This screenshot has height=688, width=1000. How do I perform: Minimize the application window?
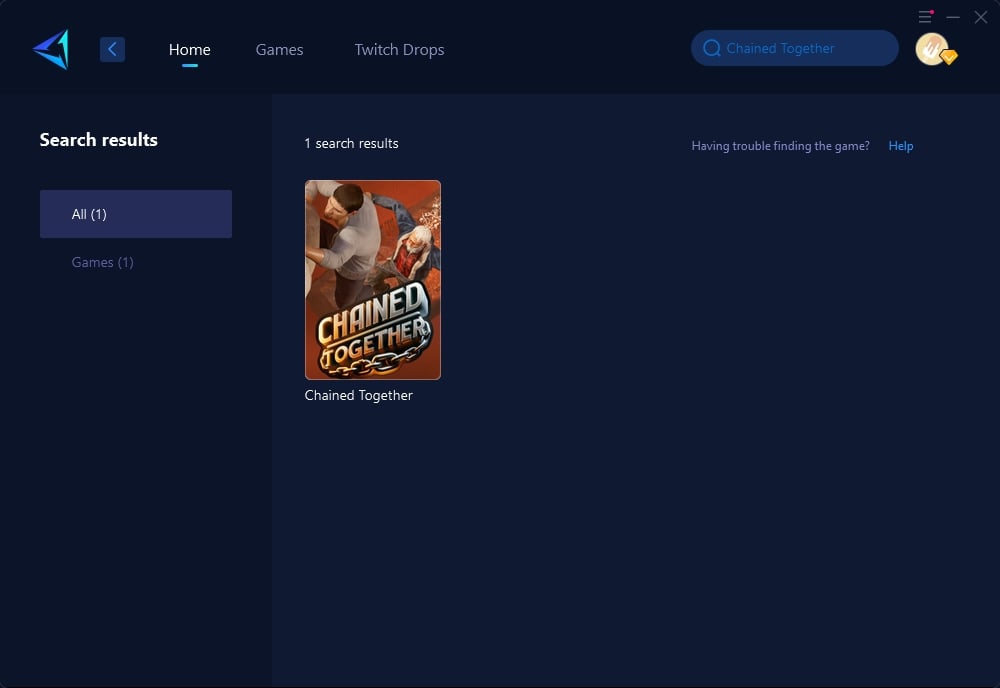(x=953, y=17)
